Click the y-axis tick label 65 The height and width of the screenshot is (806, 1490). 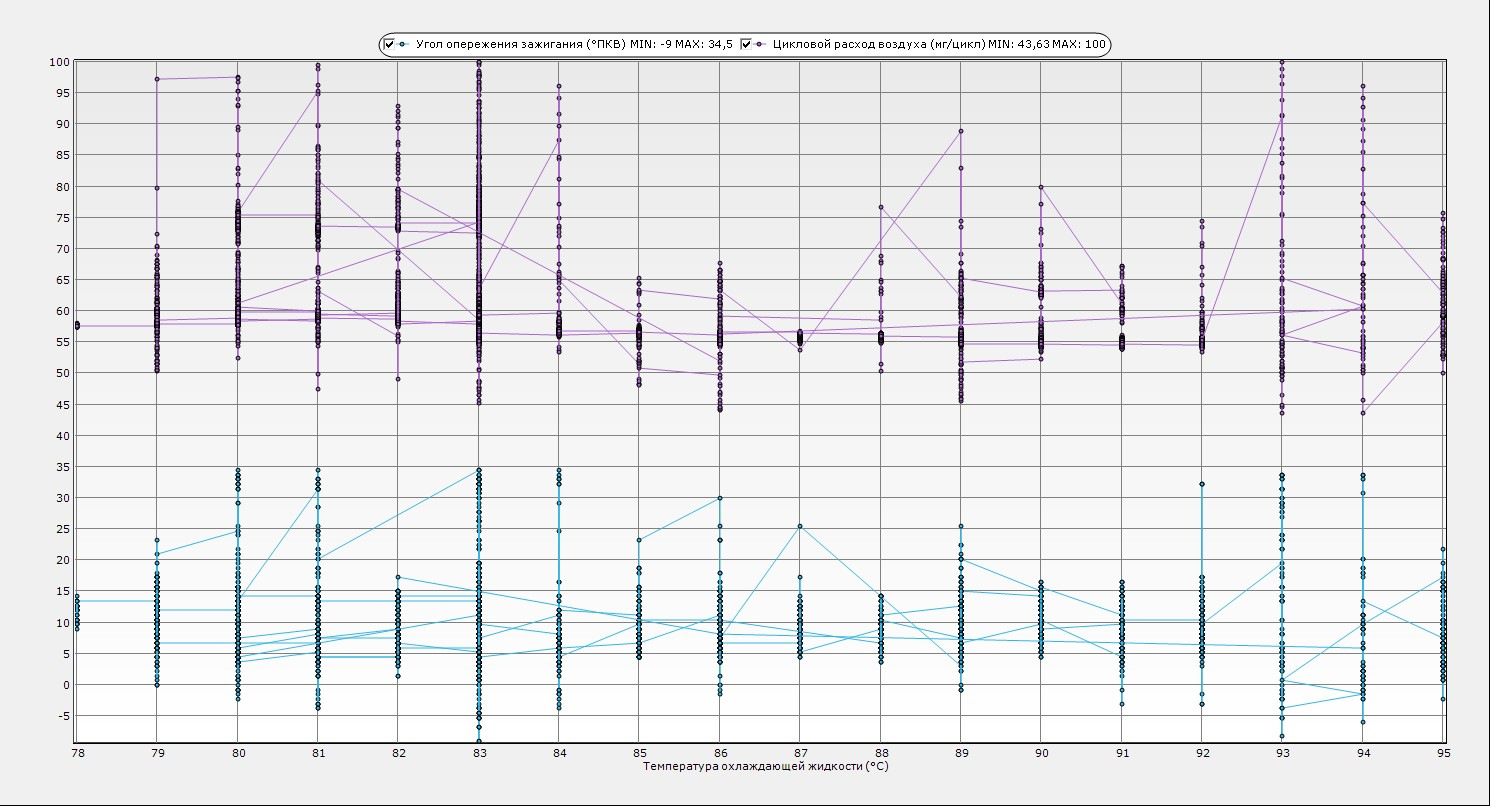(x=61, y=280)
